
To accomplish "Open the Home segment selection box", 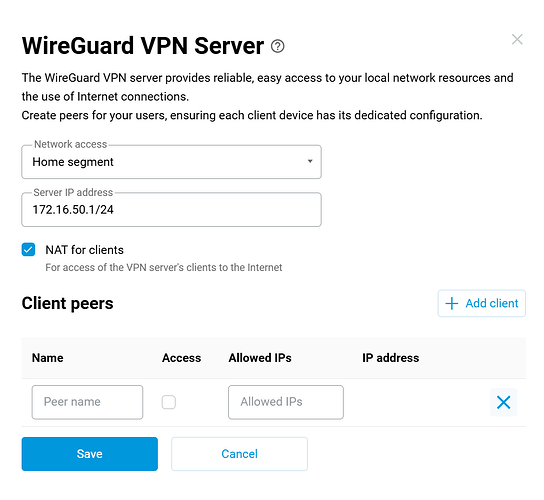I will point(171,162).
